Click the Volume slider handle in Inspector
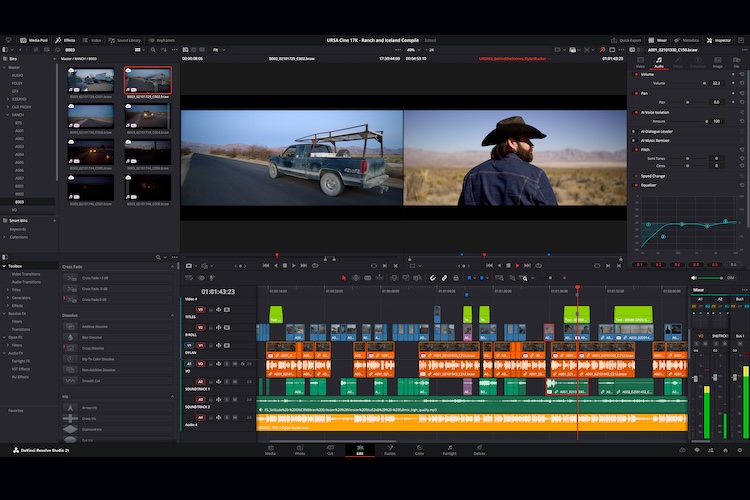 704,83
